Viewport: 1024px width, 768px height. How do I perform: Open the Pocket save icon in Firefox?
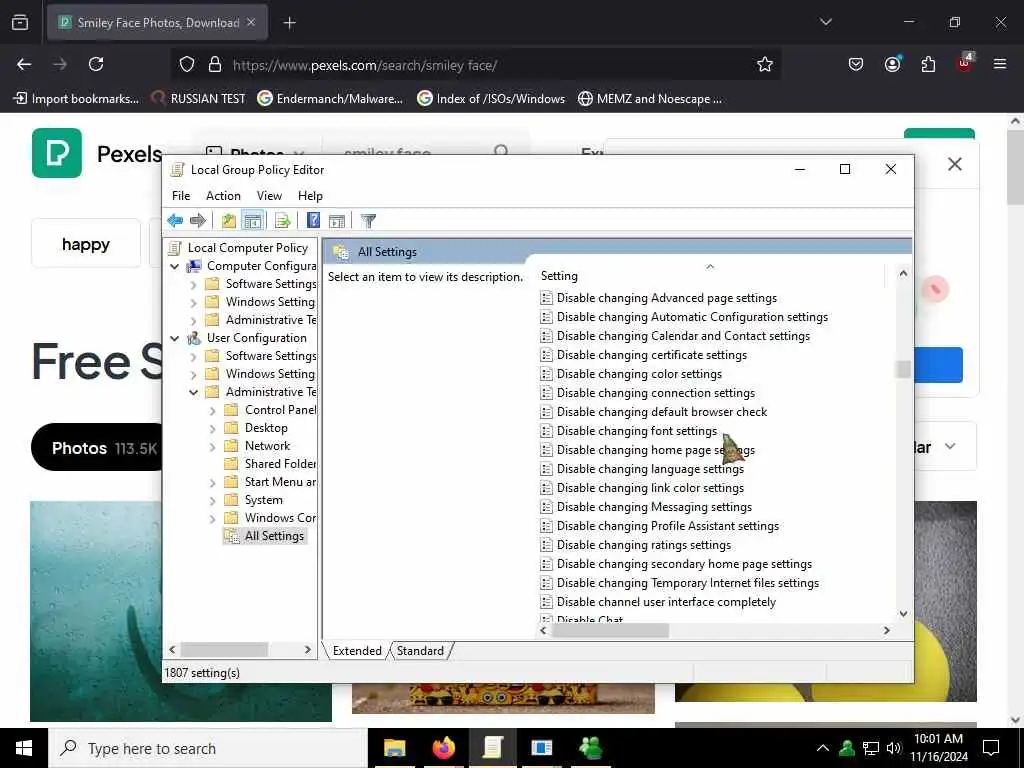tap(856, 64)
